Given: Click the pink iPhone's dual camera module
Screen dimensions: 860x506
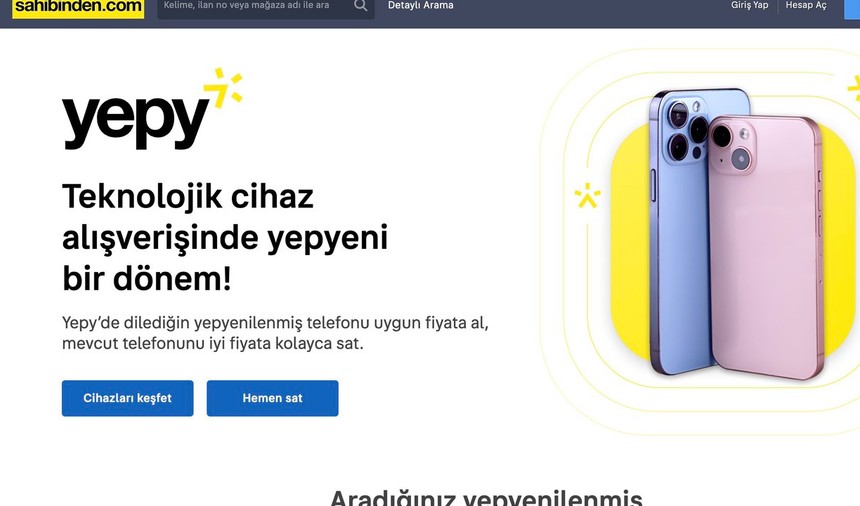Looking at the screenshot, I should point(732,147).
